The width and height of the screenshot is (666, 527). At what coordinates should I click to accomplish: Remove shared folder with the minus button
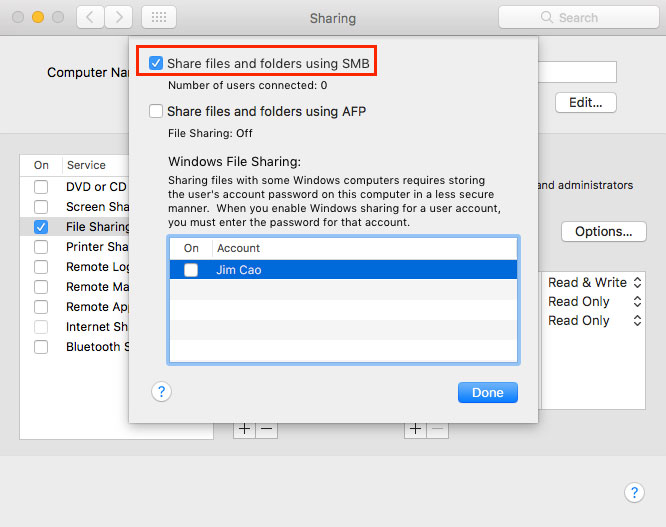(x=267, y=429)
